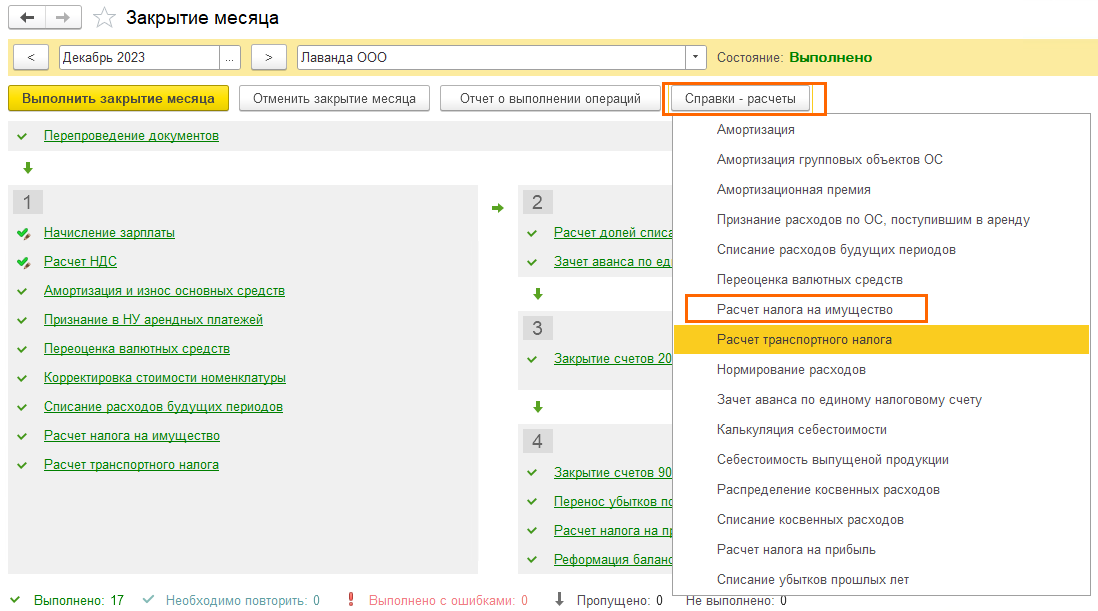Click the back navigation arrow
Screen dimensions: 1098x611
click(x=27, y=18)
